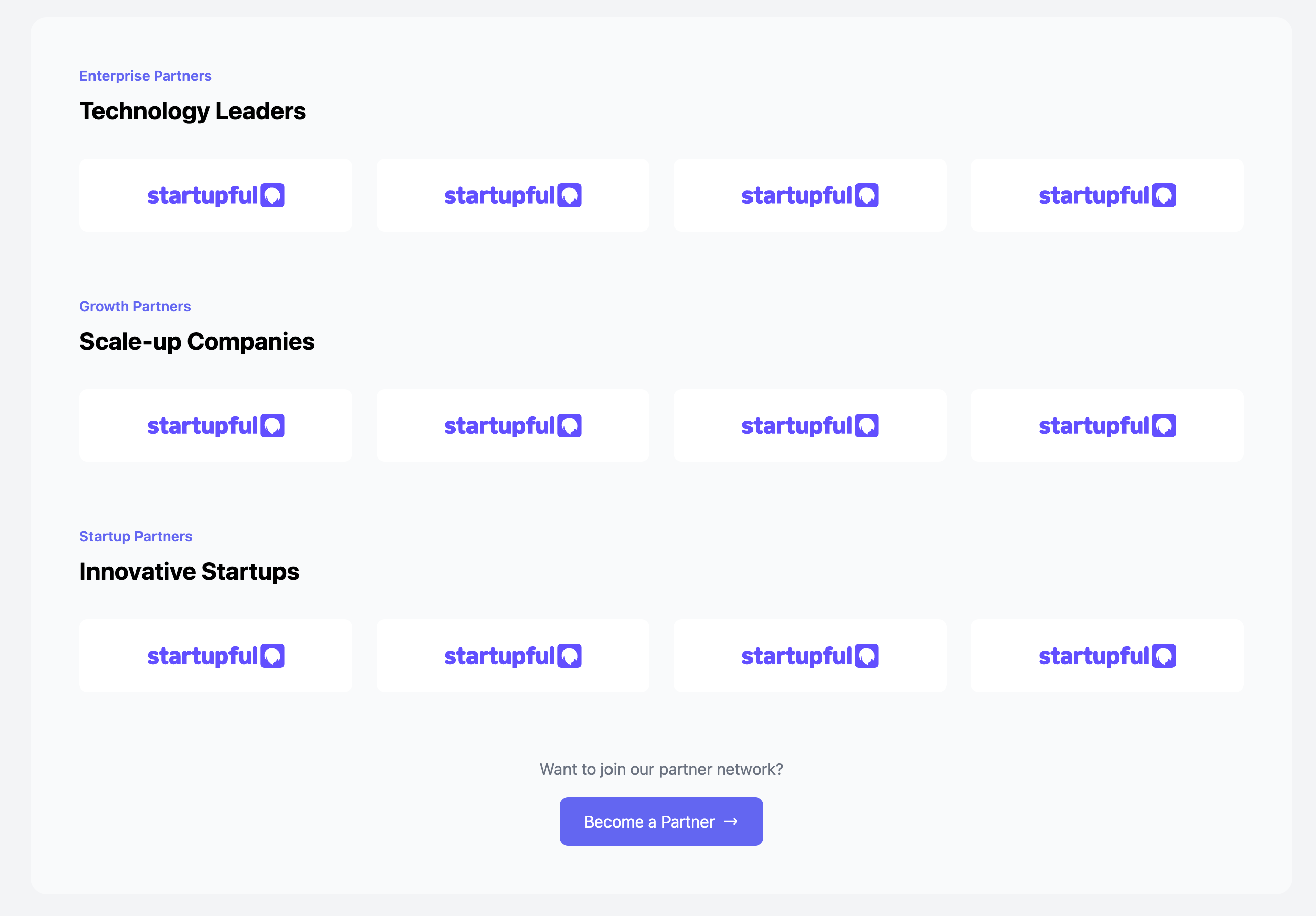Click first startupful logo under Innovative Startups
1316x916 pixels.
tap(215, 656)
